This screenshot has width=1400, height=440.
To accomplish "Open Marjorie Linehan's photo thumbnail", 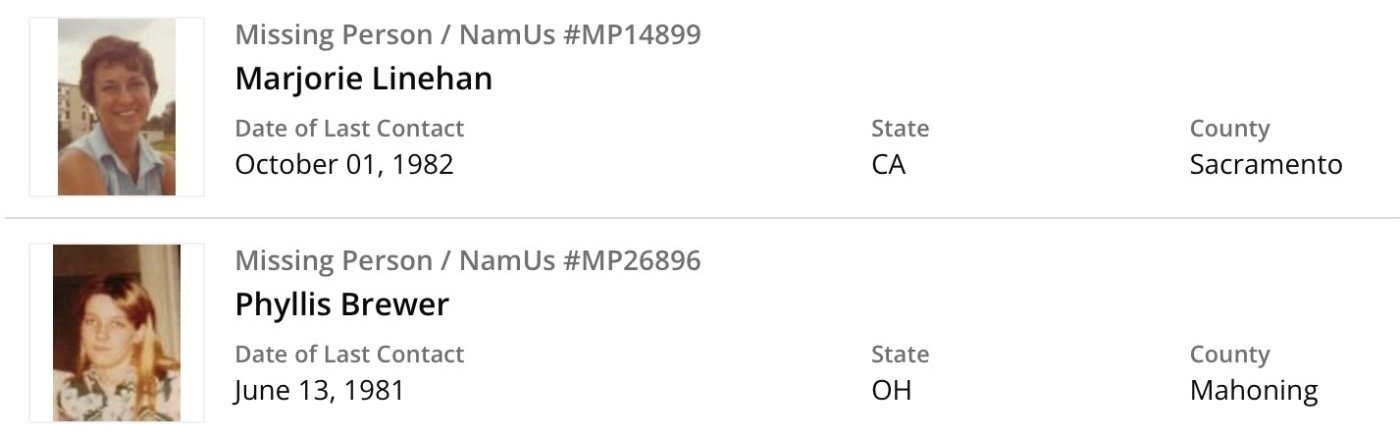I will pyautogui.click(x=116, y=107).
